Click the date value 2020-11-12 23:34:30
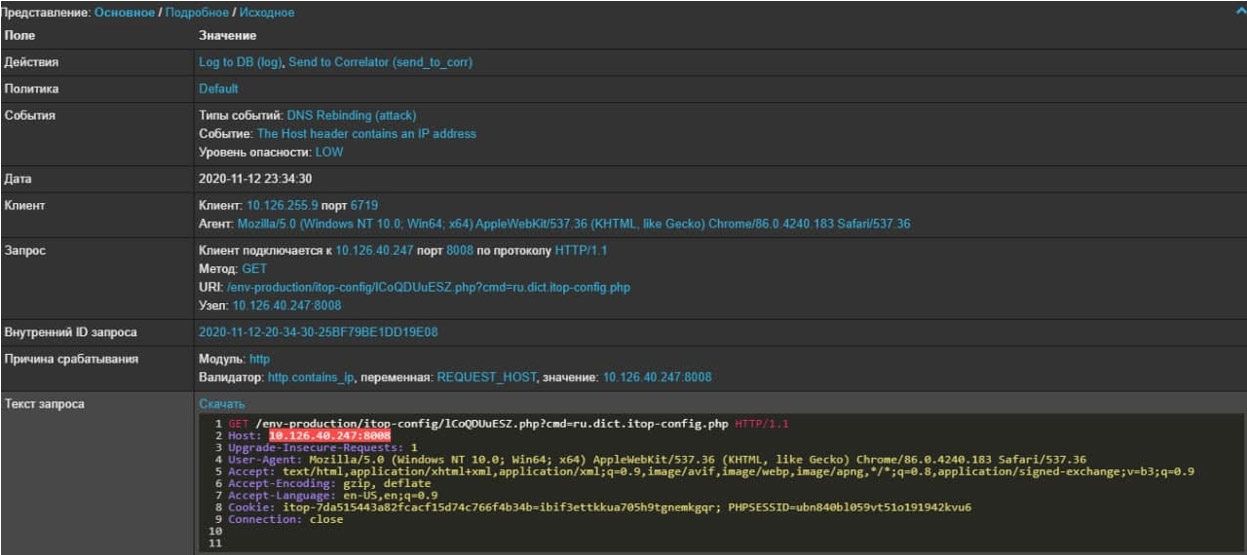 click(256, 178)
